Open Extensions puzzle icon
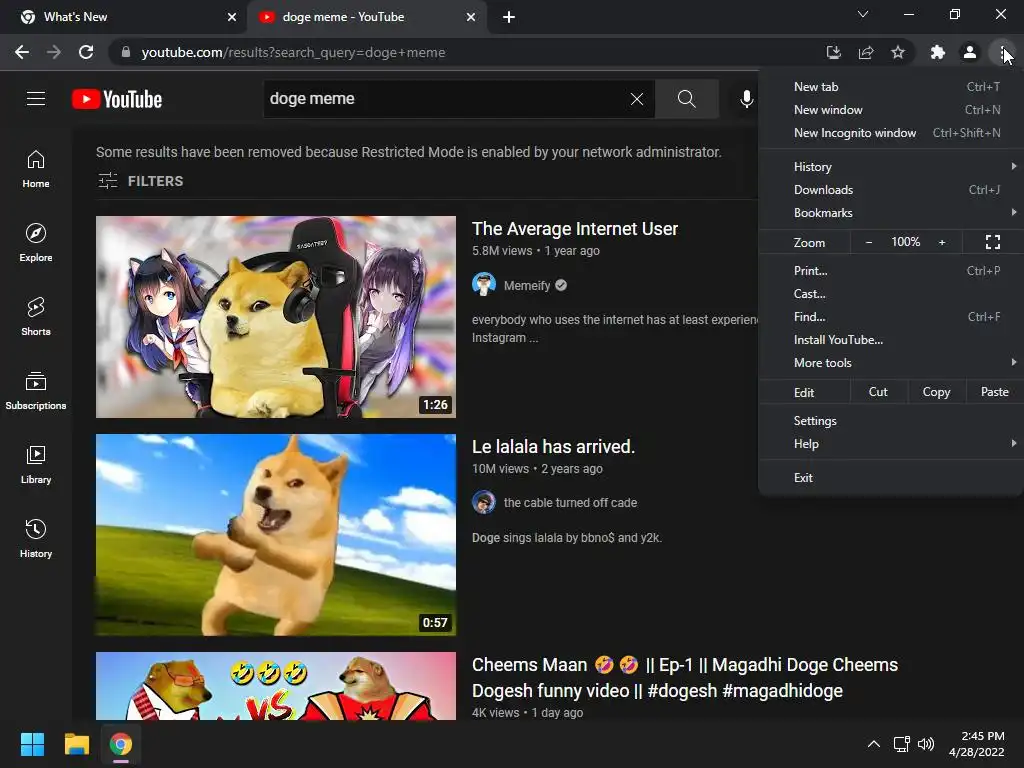 pos(938,52)
